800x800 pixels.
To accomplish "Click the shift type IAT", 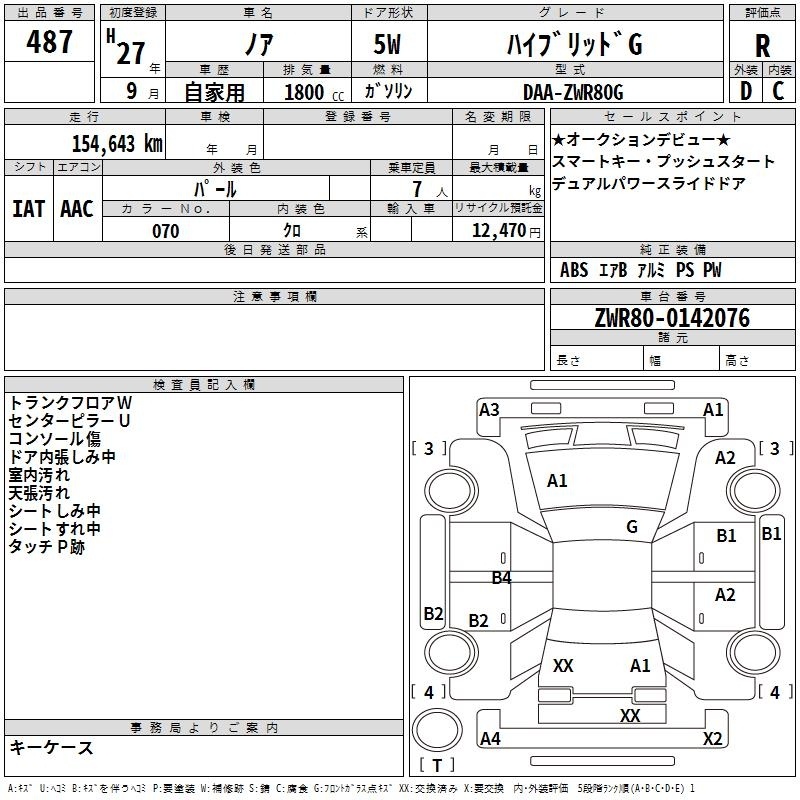I will pos(29,209).
